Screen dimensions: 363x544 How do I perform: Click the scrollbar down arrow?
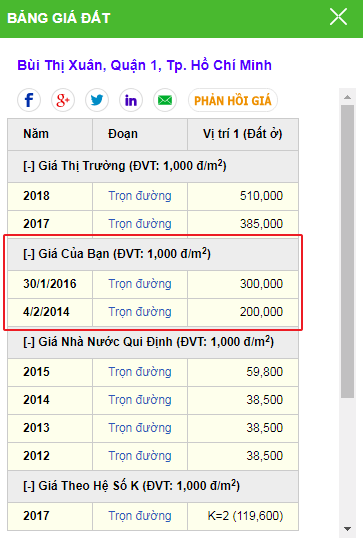[347, 529]
